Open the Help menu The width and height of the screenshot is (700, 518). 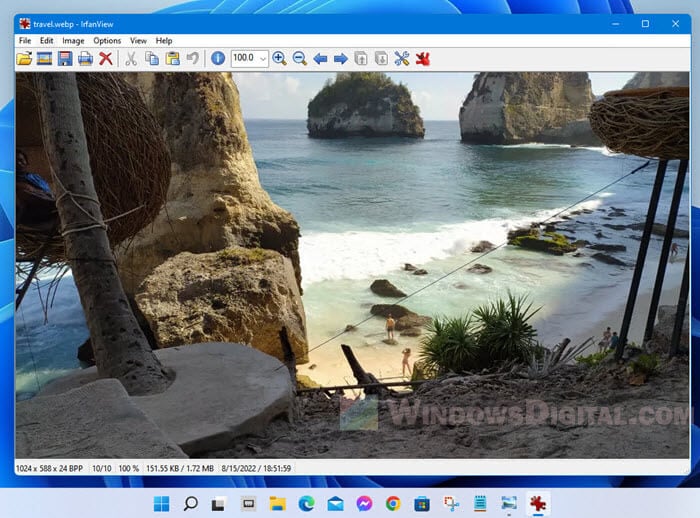coord(164,41)
